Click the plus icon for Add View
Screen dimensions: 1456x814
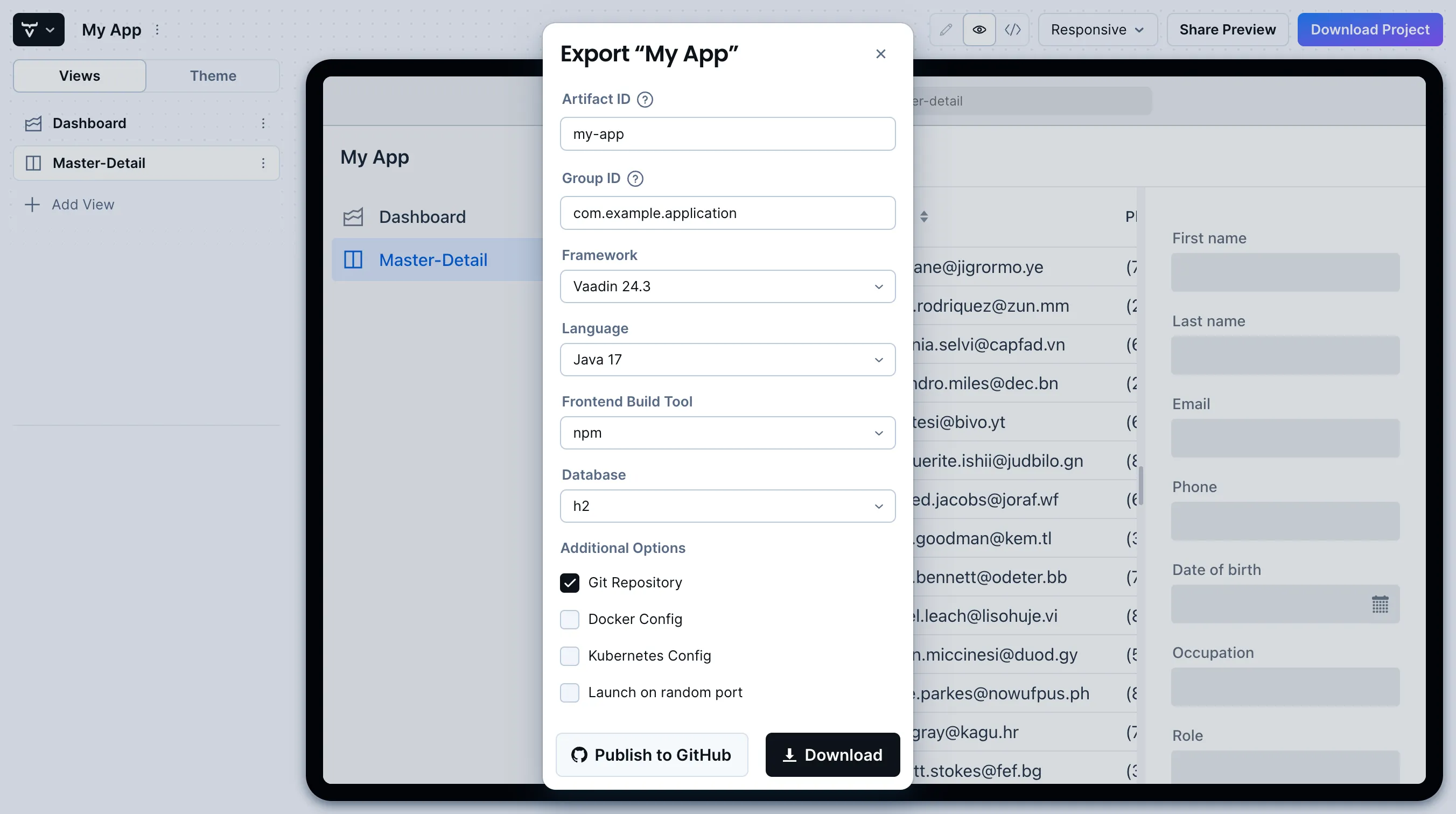tap(32, 205)
